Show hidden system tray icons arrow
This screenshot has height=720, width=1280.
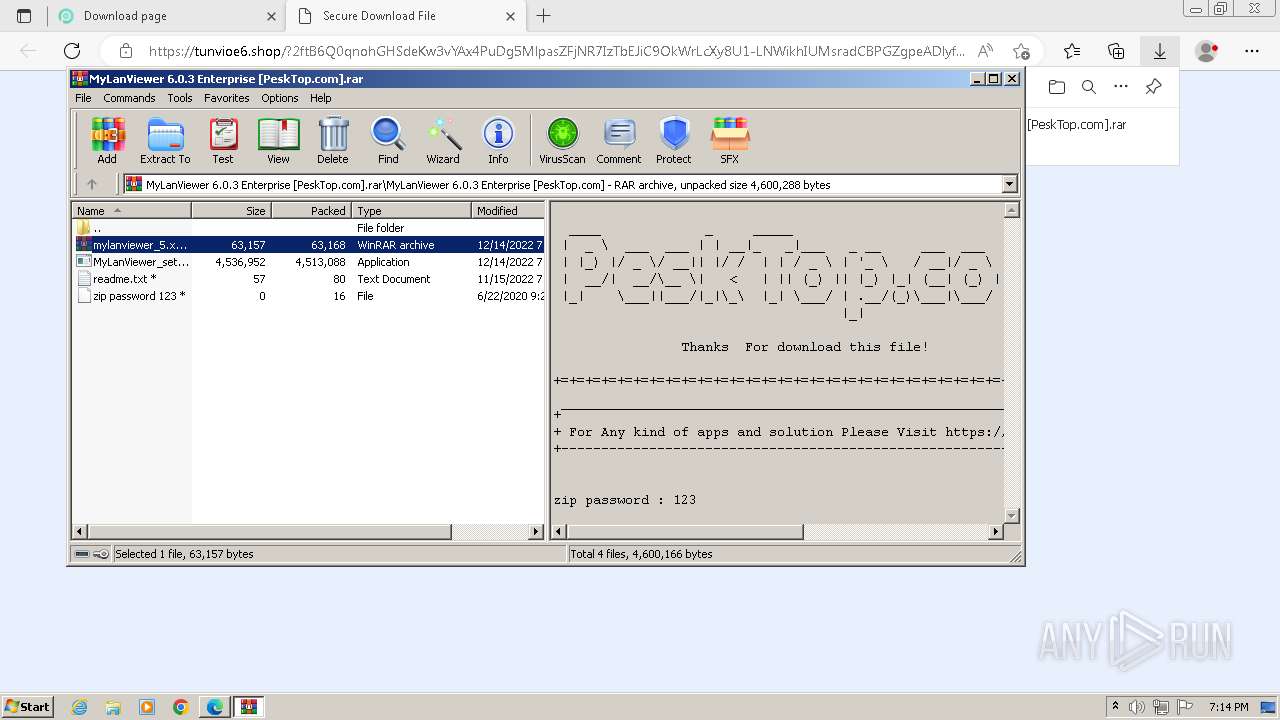tap(1117, 706)
